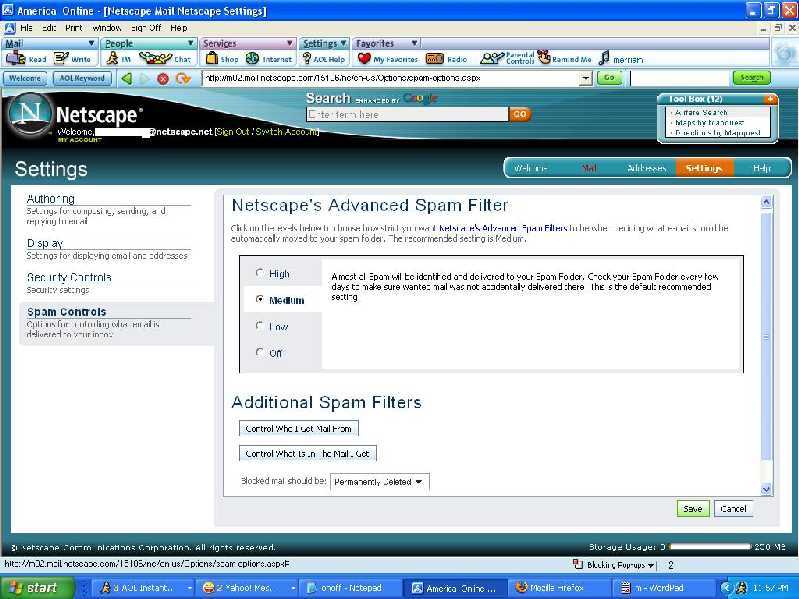Viewport: 799px width, 599px height.
Task: Open the Internet globe icon
Action: [252, 58]
